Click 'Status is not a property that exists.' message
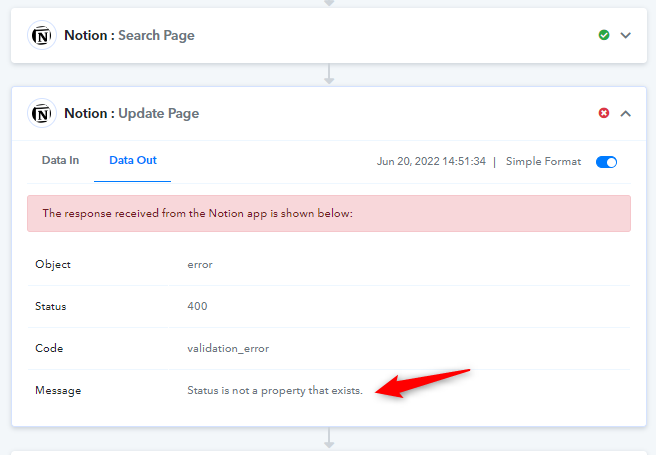Screen dimensions: 656x455 point(275,391)
